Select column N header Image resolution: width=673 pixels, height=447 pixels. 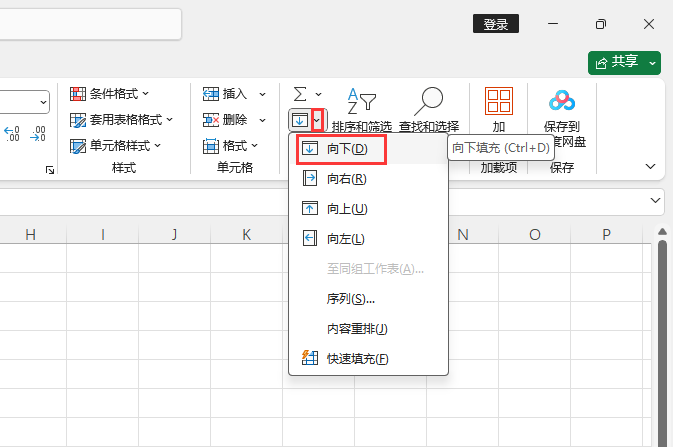pyautogui.click(x=463, y=234)
